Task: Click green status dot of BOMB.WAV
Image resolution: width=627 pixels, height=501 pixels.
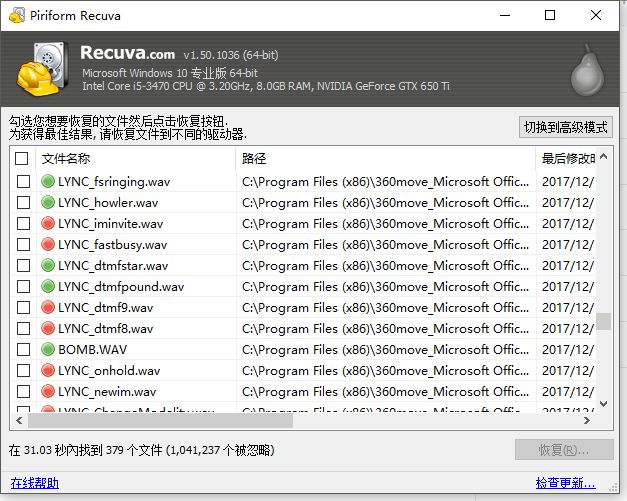Action: click(x=48, y=349)
